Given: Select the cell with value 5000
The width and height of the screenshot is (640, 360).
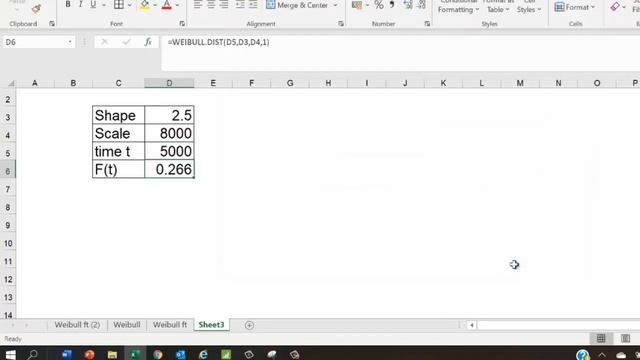Looking at the screenshot, I should (x=169, y=151).
